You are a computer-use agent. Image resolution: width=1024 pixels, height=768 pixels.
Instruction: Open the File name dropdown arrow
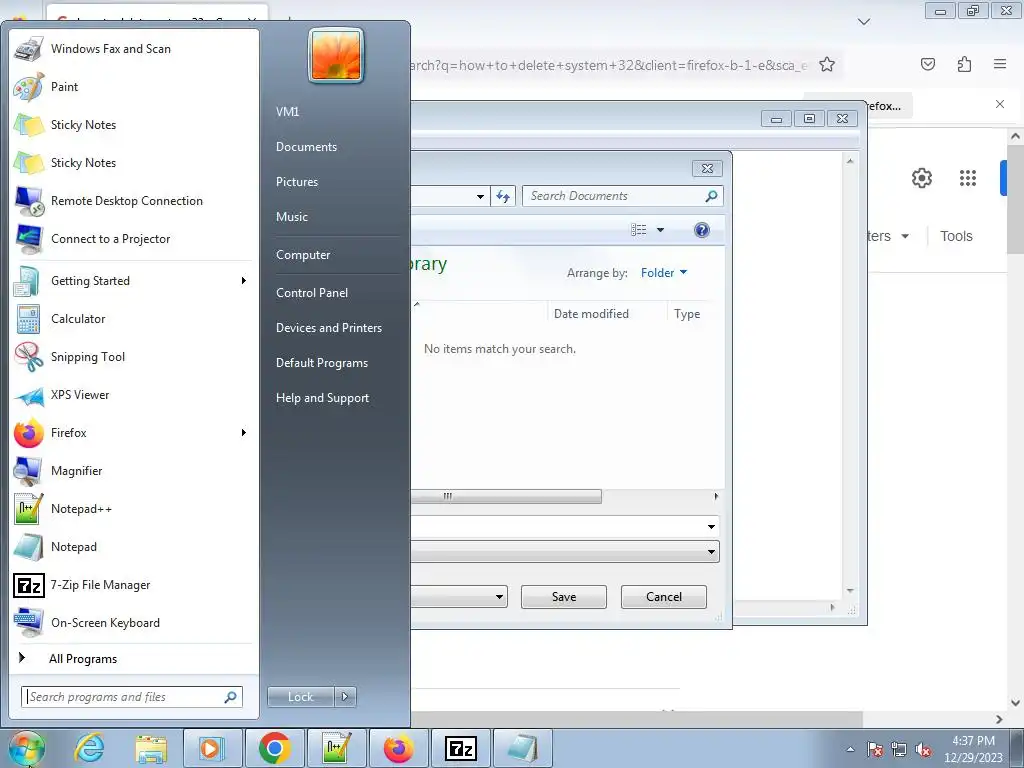[x=711, y=526]
